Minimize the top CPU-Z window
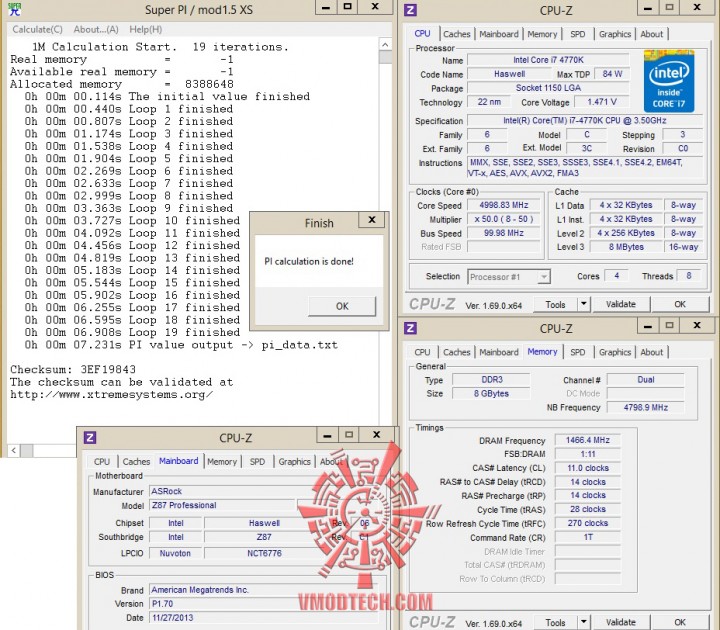The image size is (720, 630). click(648, 8)
